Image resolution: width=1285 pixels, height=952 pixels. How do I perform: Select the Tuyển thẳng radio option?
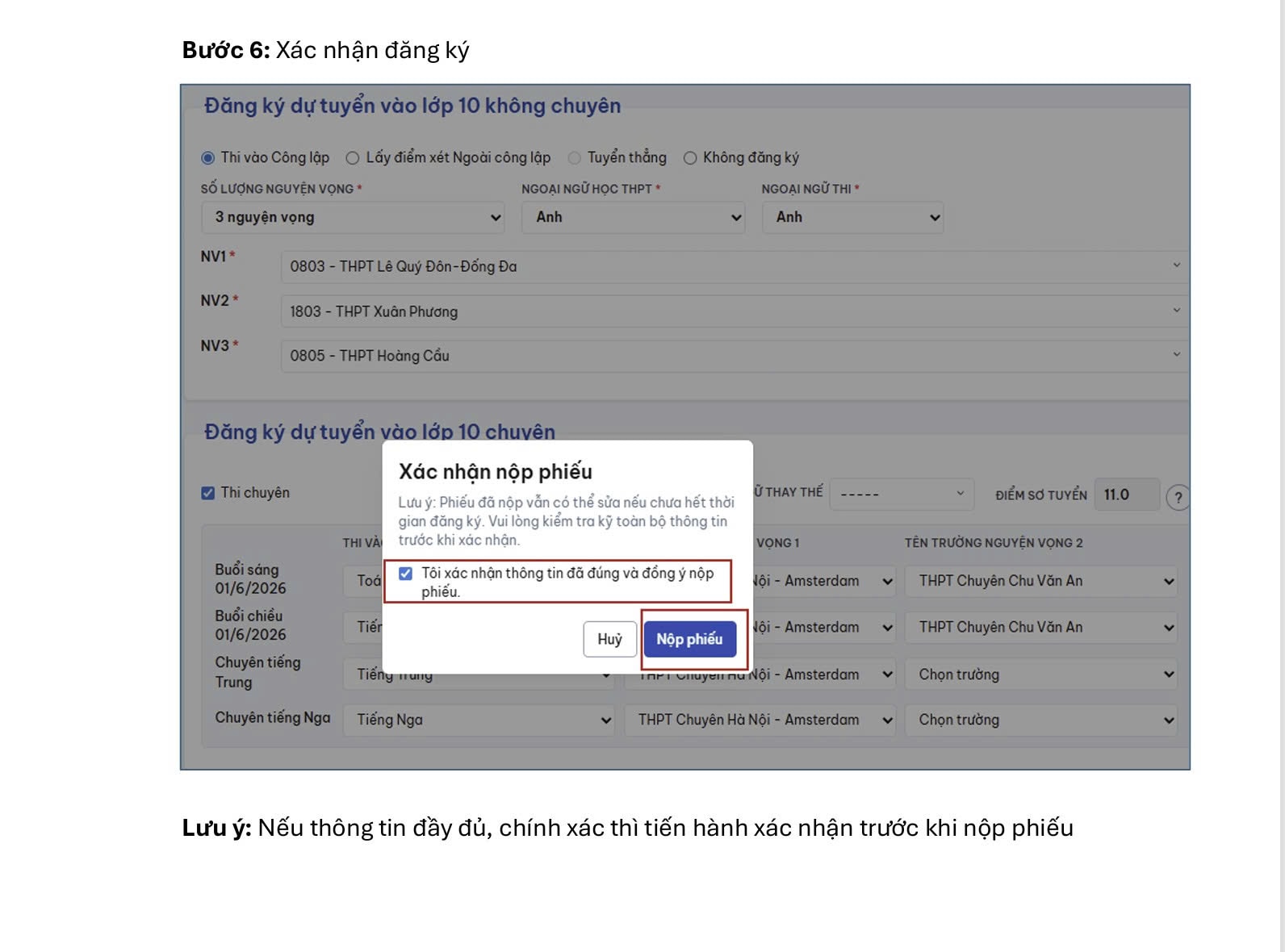click(x=575, y=158)
